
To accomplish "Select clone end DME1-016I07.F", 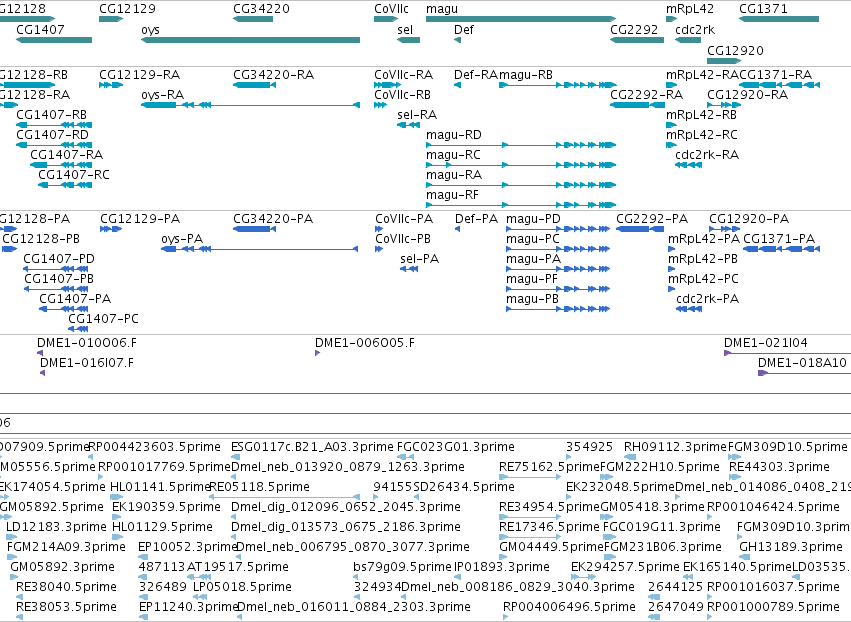I will click(42, 373).
